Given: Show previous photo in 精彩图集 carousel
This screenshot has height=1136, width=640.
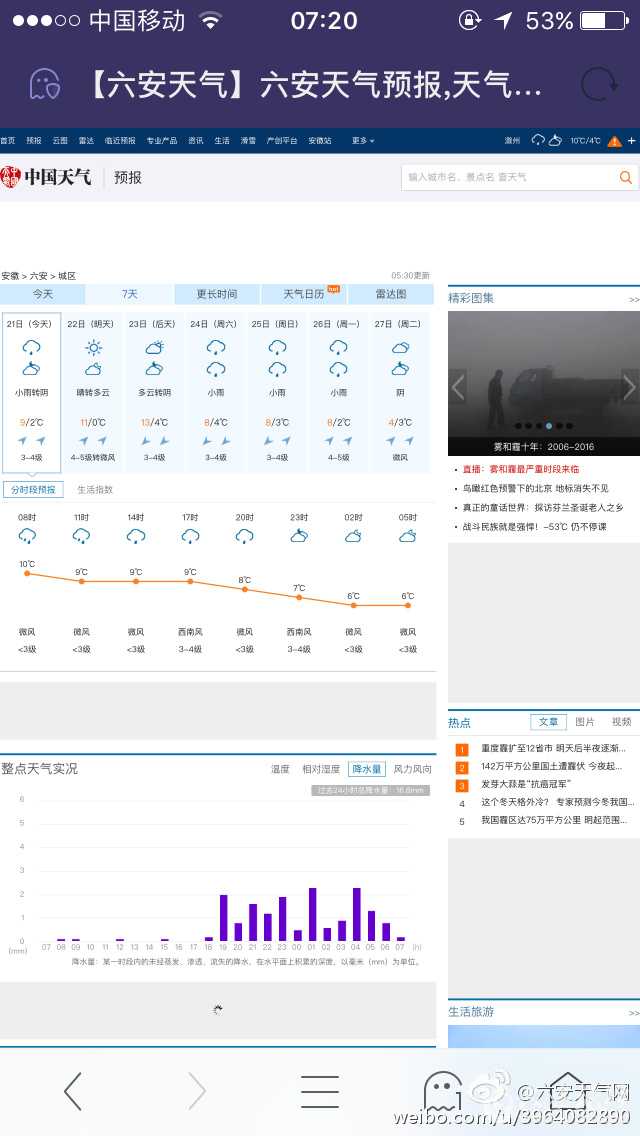Looking at the screenshot, I should click(x=458, y=386).
